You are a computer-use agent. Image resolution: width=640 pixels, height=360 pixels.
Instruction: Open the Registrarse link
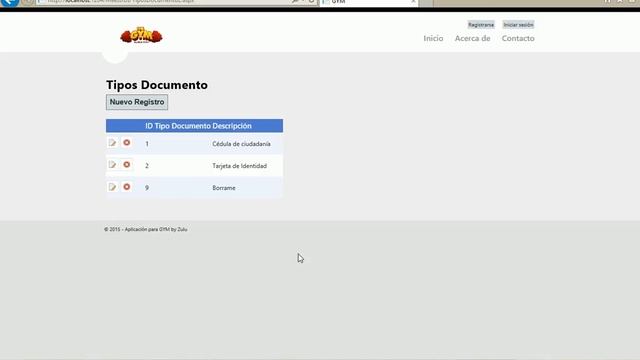click(481, 25)
